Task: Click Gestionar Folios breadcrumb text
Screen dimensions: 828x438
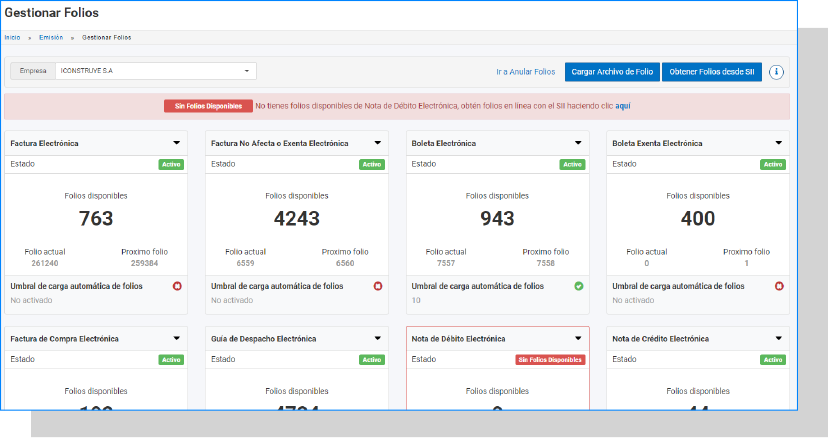Action: [107, 38]
